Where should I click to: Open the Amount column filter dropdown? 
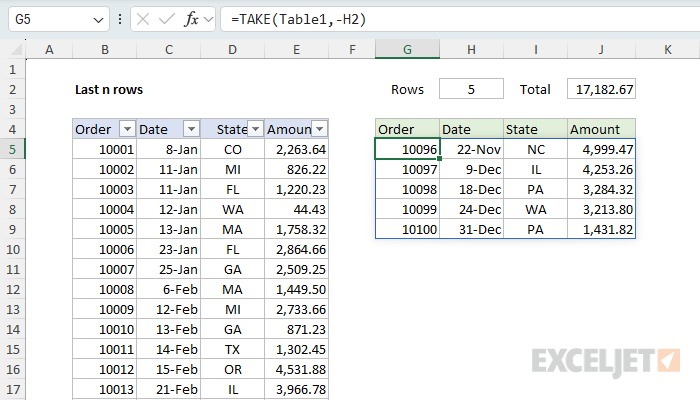(320, 129)
